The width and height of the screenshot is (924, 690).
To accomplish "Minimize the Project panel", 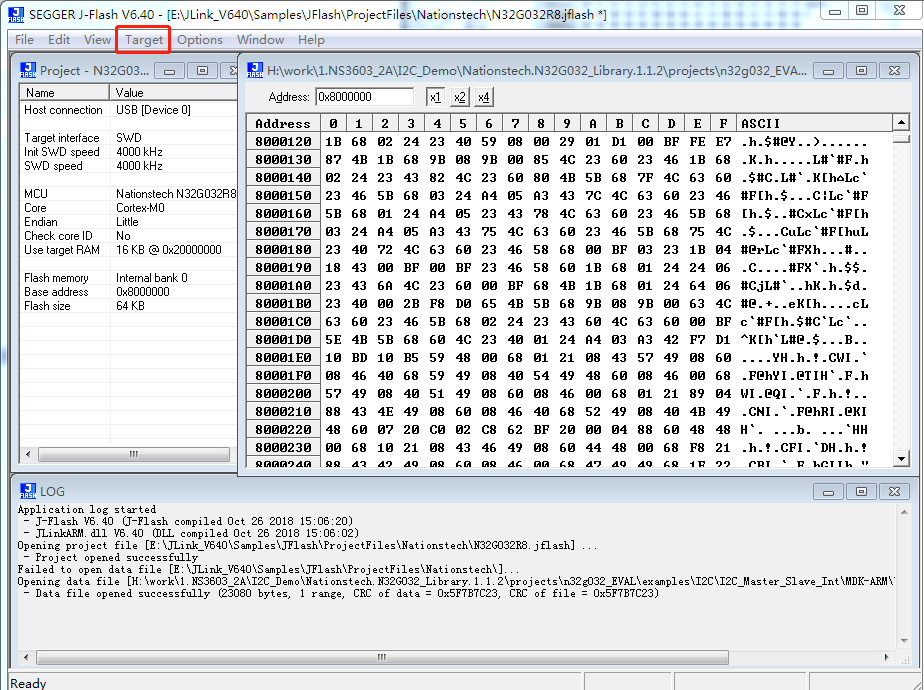I will [170, 71].
